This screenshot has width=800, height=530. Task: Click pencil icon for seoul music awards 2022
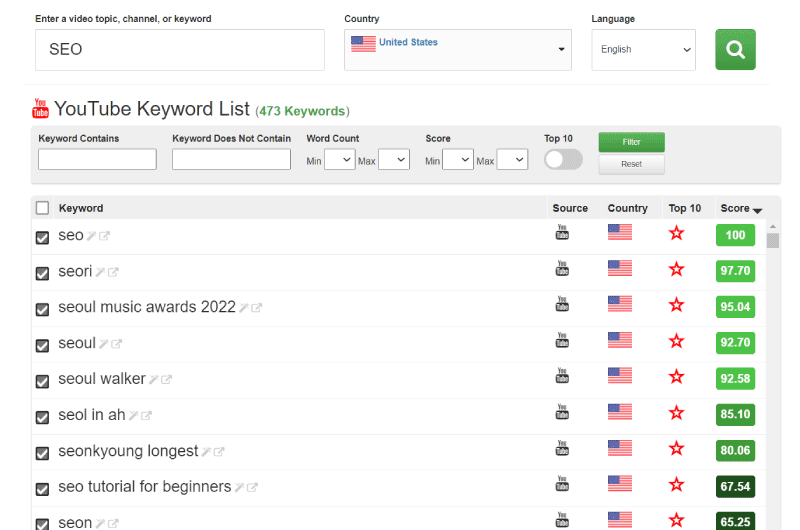[x=244, y=308]
